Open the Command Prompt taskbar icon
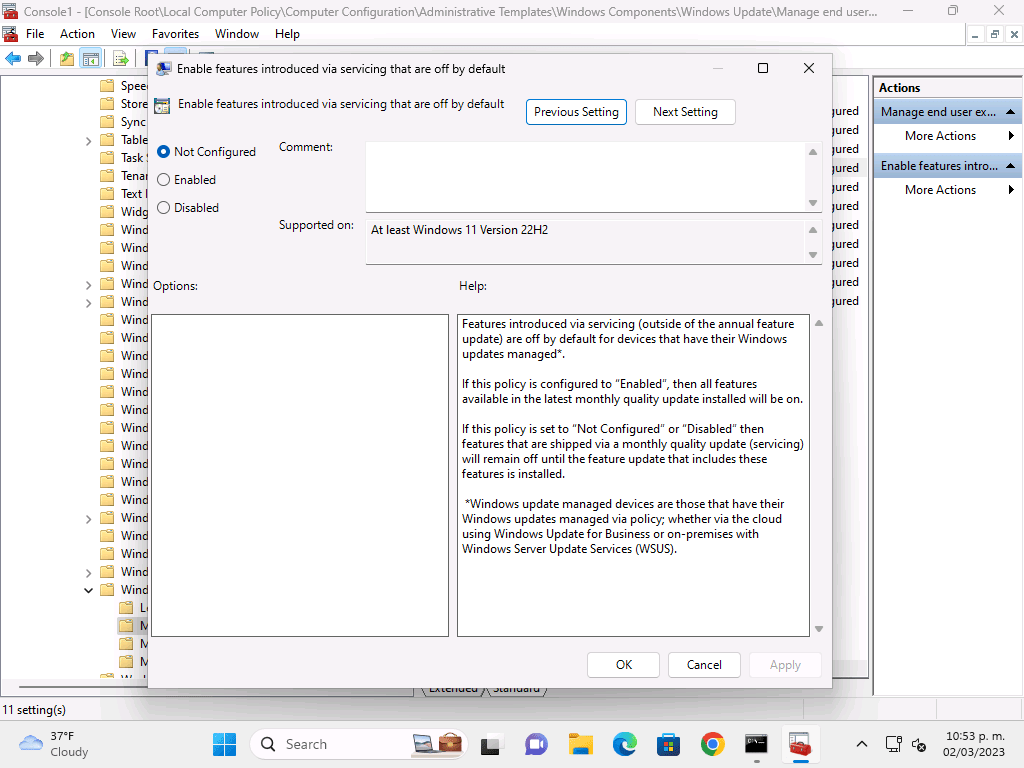The width and height of the screenshot is (1024, 768). (756, 744)
